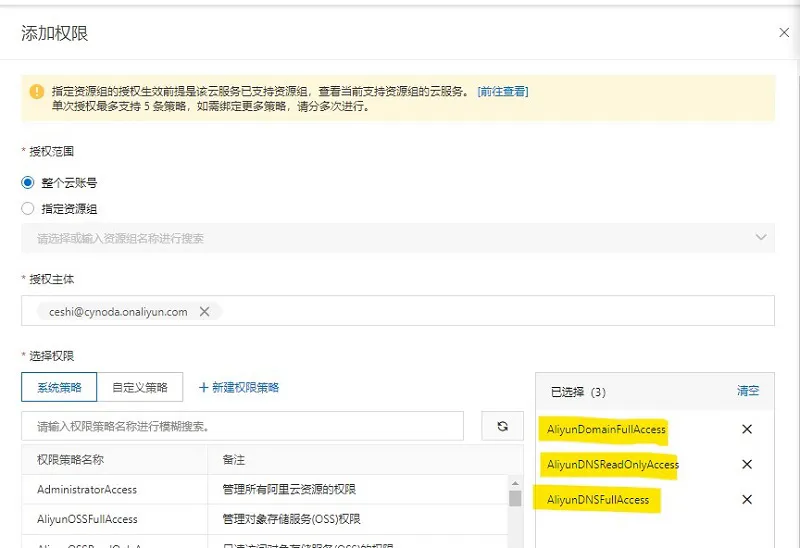Click the yellow warning icon in the notice banner
This screenshot has height=548, width=800.
coord(37,91)
